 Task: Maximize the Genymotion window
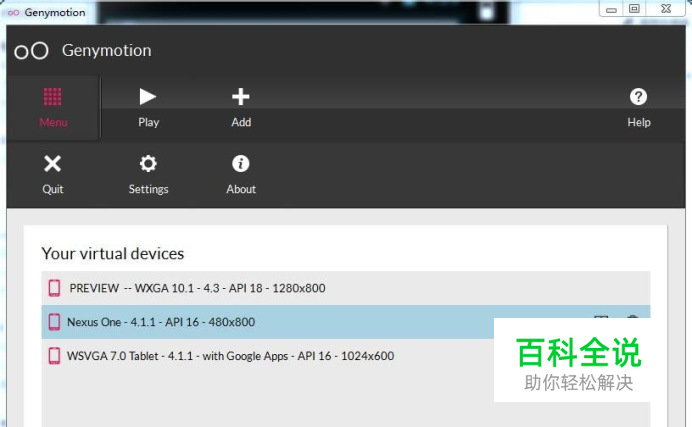(x=634, y=9)
